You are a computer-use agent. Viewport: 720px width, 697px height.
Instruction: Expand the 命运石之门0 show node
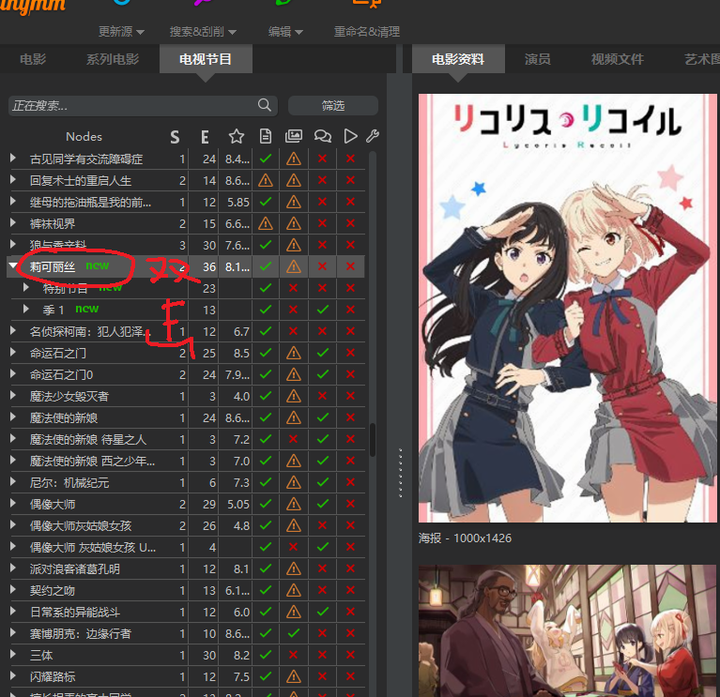13,374
